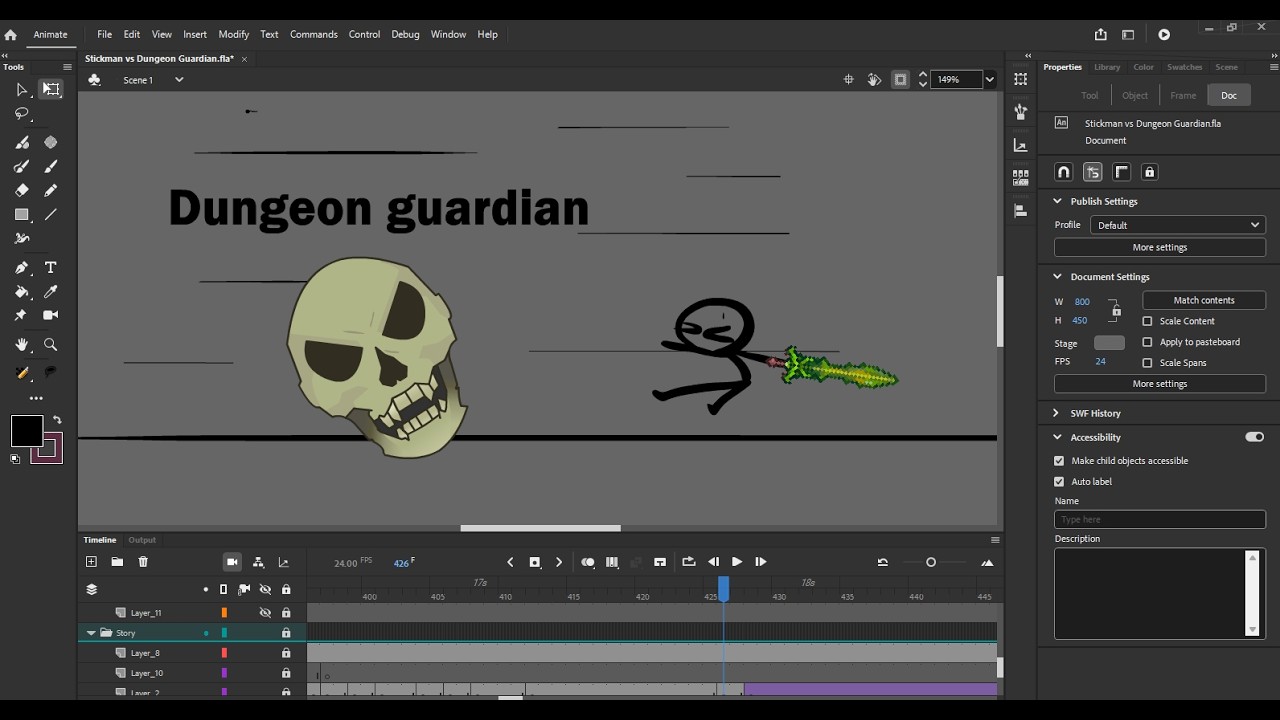Play the timeline animation
This screenshot has height=720, width=1280.
[737, 562]
